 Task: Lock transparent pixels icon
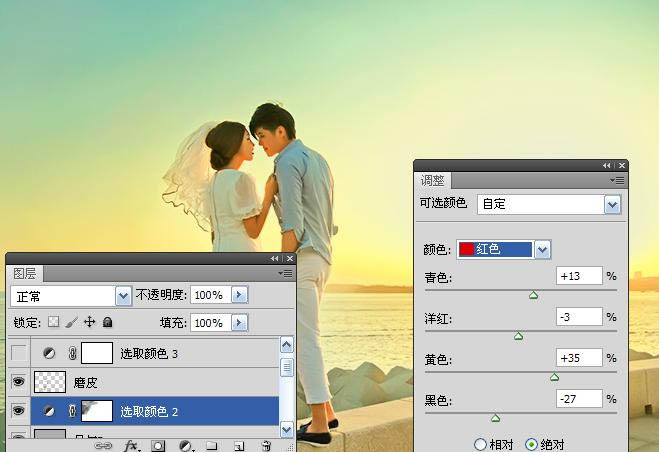[x=54, y=323]
